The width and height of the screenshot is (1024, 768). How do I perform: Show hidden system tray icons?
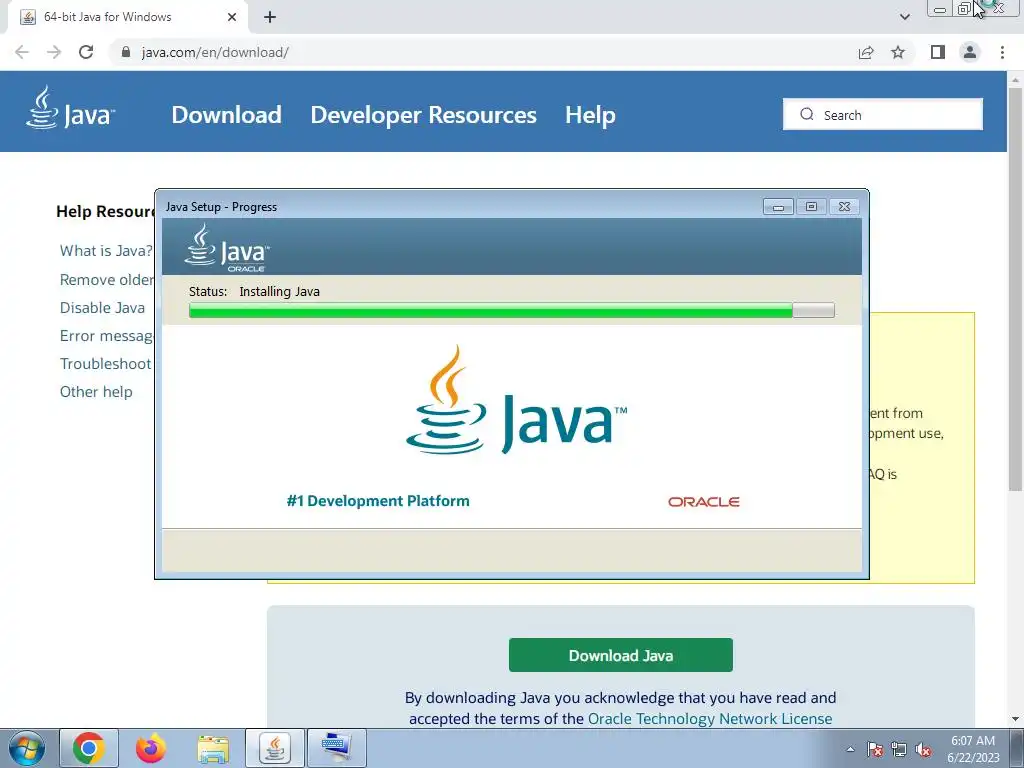coord(850,749)
